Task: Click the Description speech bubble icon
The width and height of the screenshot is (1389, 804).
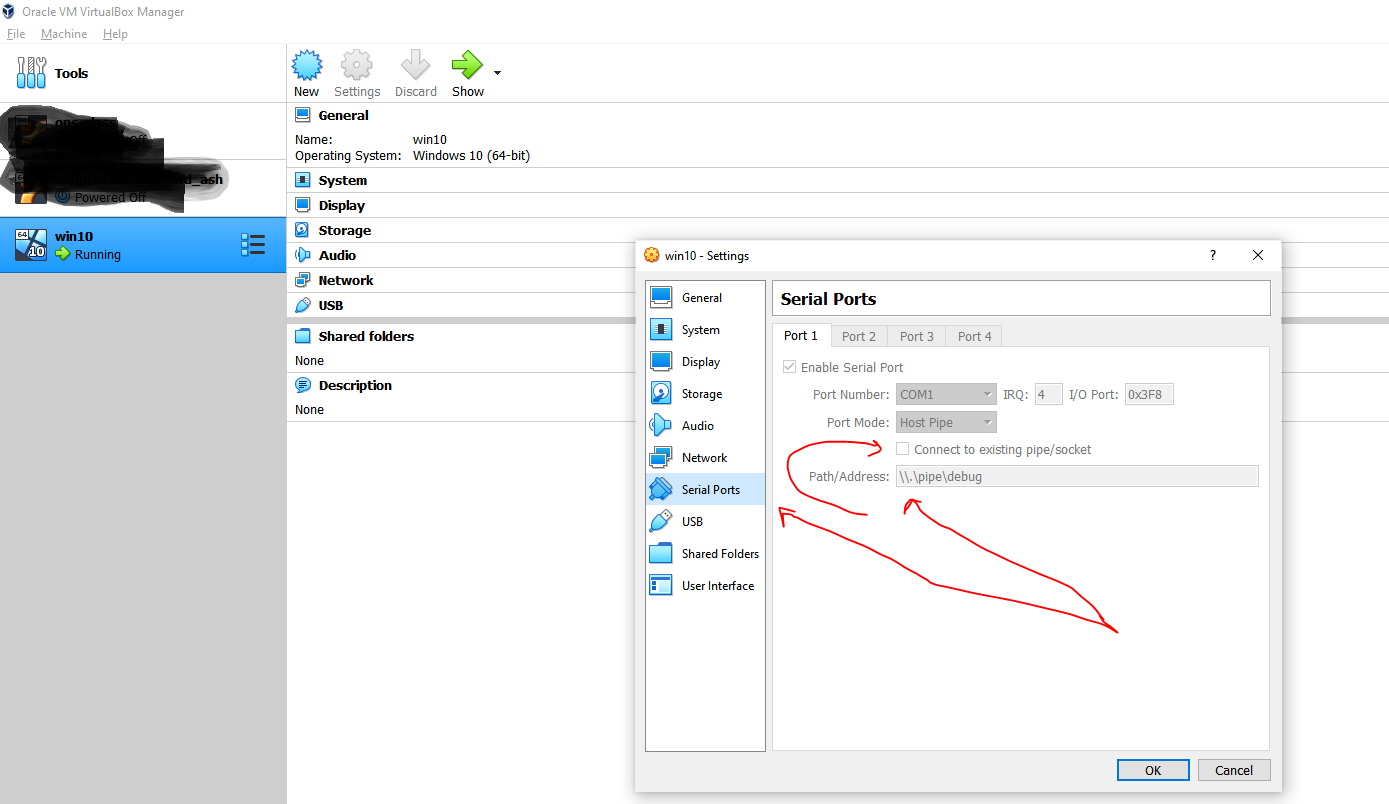Action: tap(303, 385)
